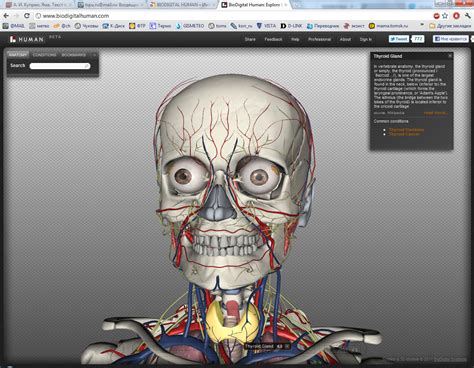Switch to the BIODIGITAL HUMAN browser tab
Screen dimensions: 474x368
pos(182,5)
